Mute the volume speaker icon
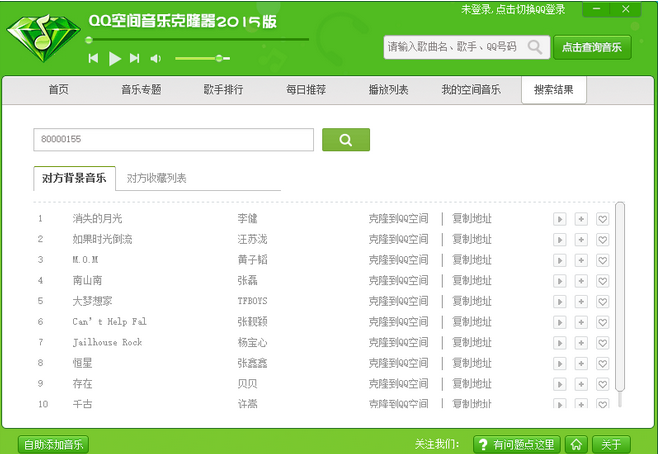 tap(156, 59)
